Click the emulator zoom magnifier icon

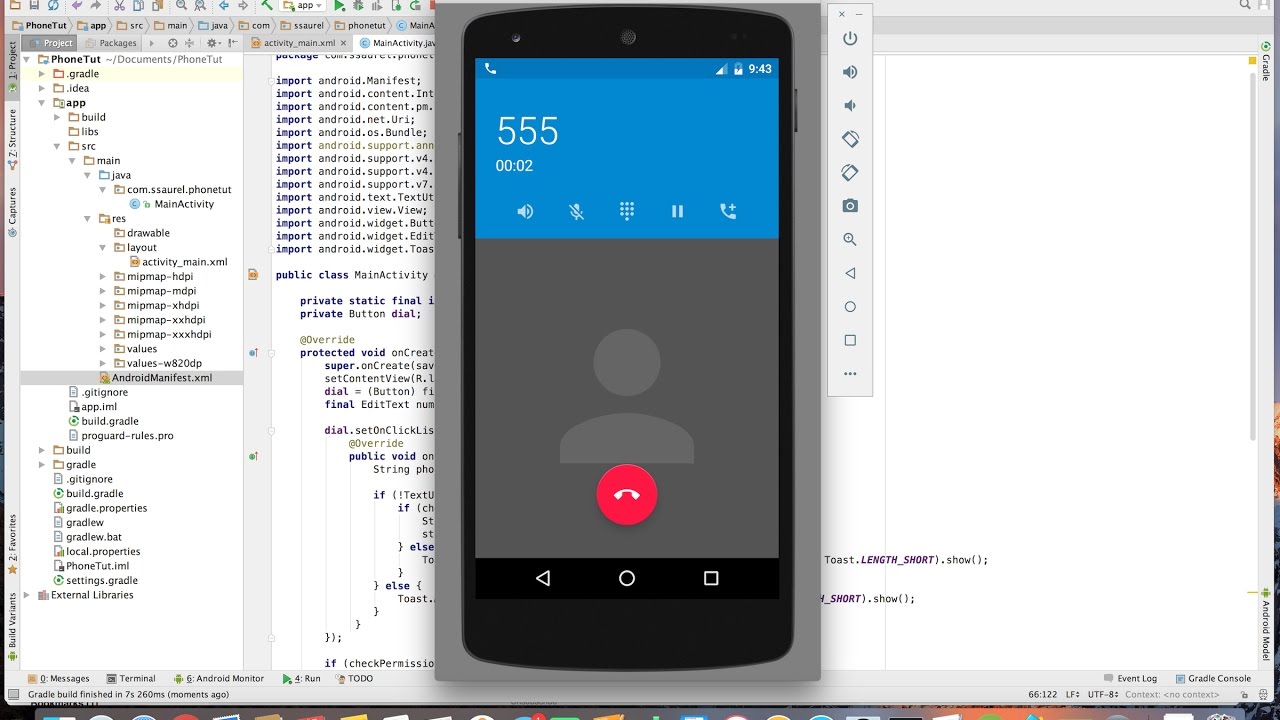[850, 240]
